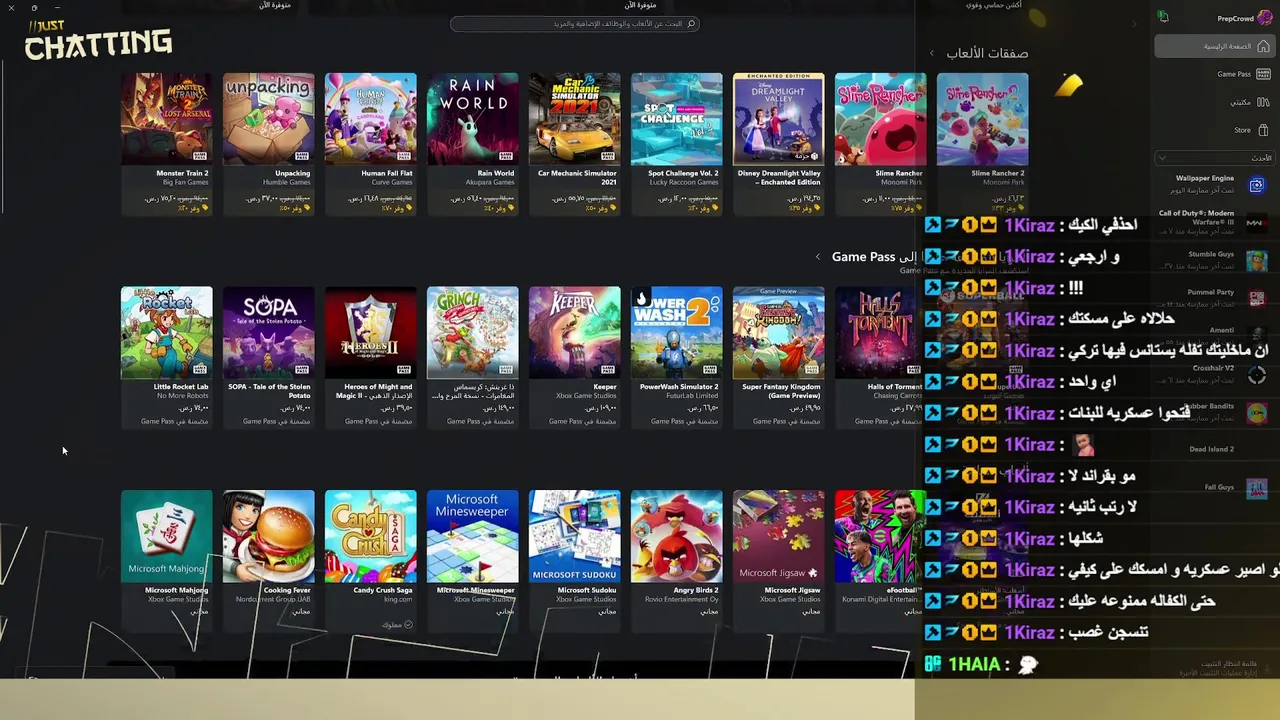Open the الأحدث sort dropdown
This screenshot has height=720, width=1280.
(x=1217, y=158)
